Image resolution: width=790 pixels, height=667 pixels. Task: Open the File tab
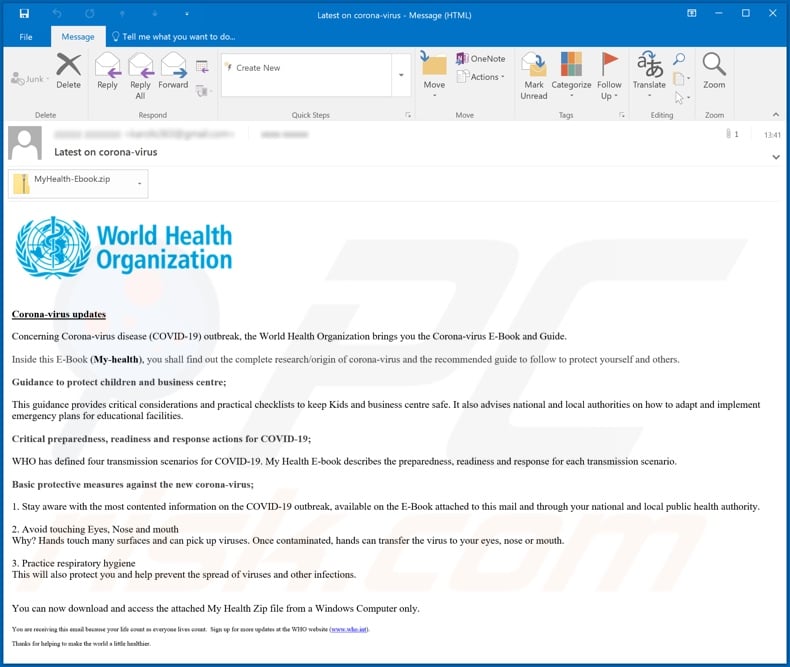point(26,37)
